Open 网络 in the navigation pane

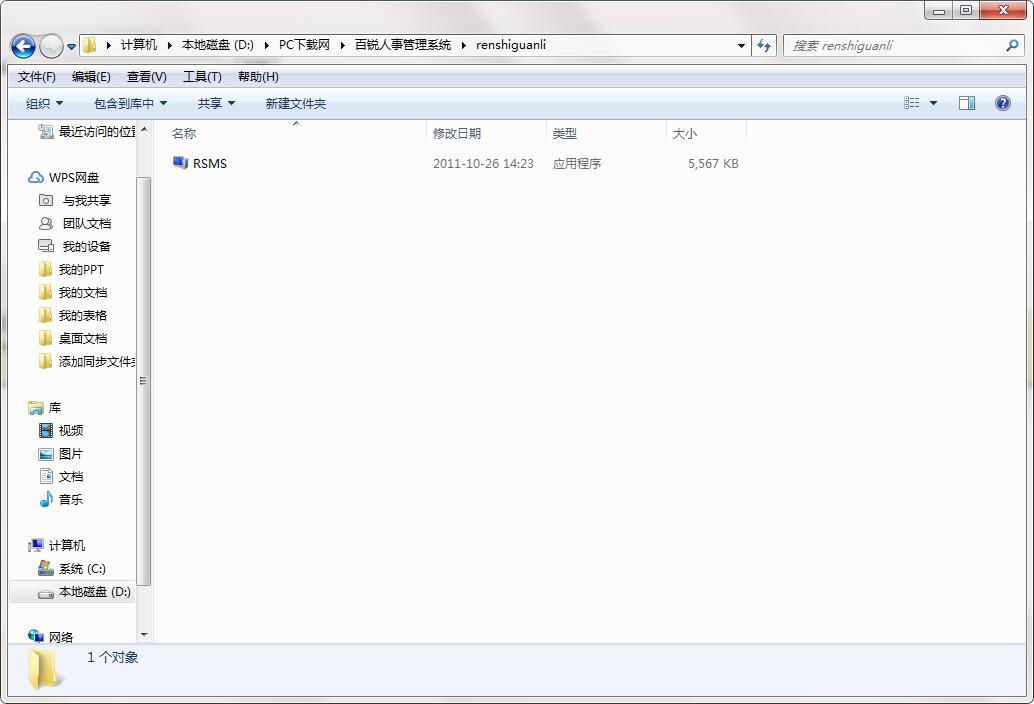(x=51, y=637)
